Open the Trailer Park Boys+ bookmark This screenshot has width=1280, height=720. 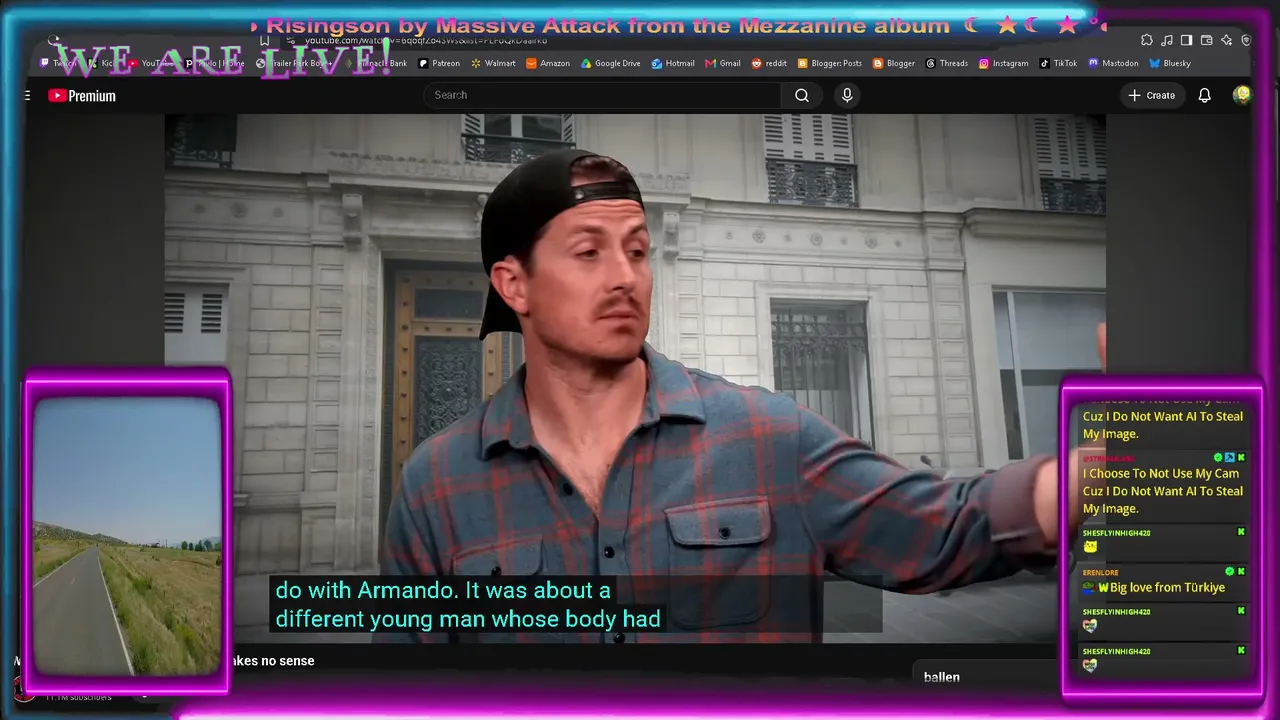click(295, 63)
